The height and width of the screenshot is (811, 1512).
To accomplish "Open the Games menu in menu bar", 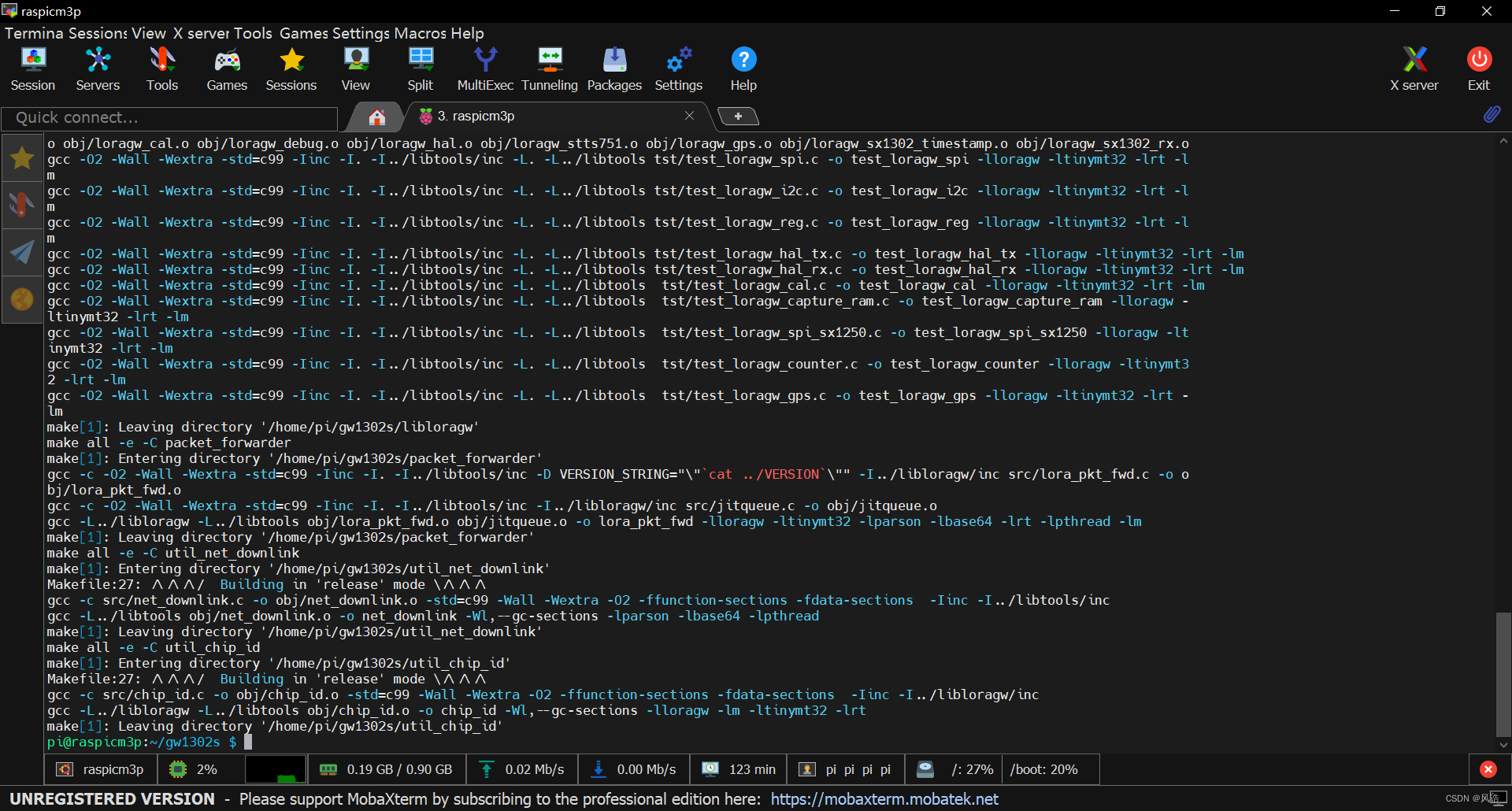I will [x=303, y=33].
